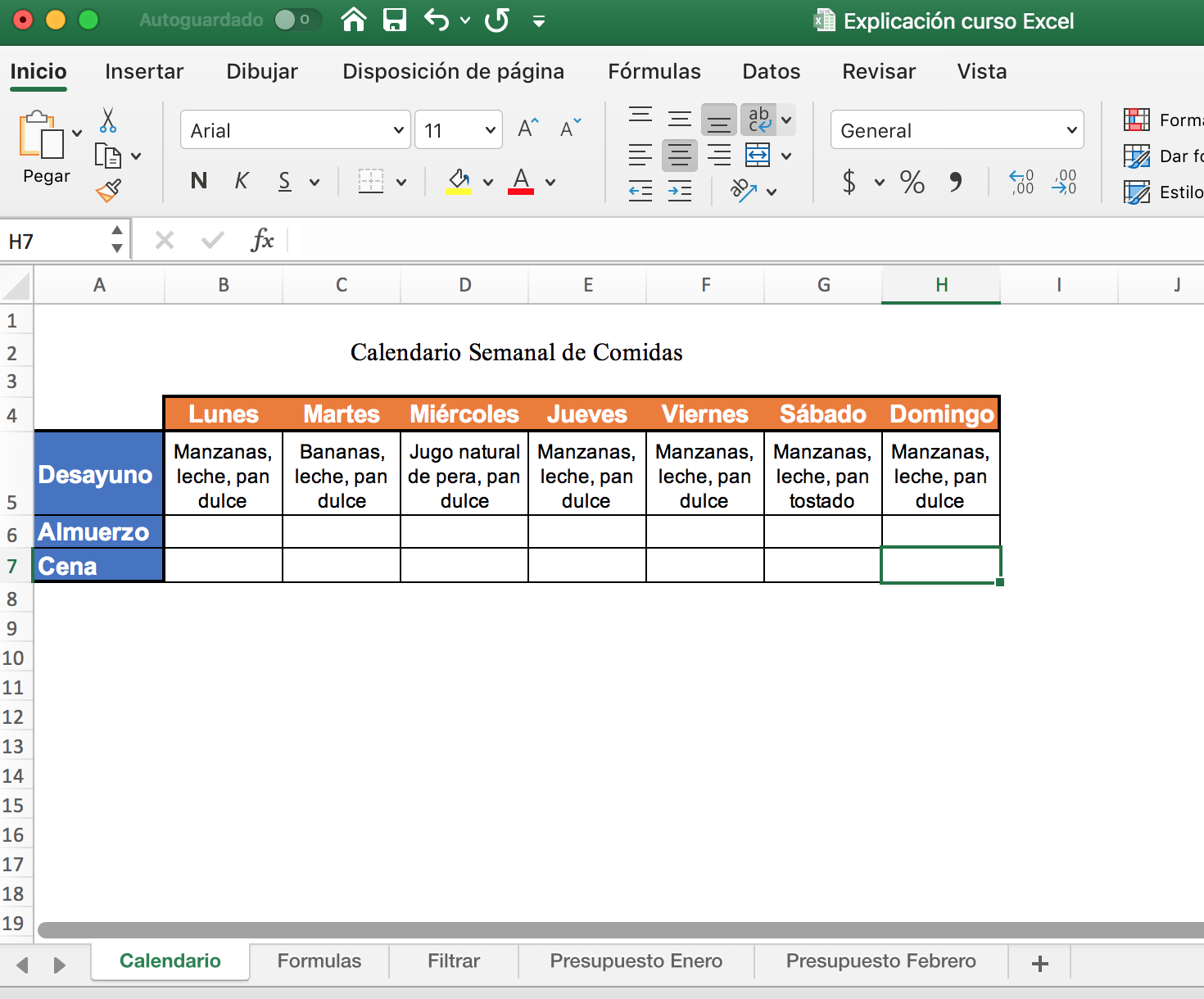Open Conditional Formatting icon
Image resolution: width=1204 pixels, height=999 pixels.
(x=1137, y=120)
